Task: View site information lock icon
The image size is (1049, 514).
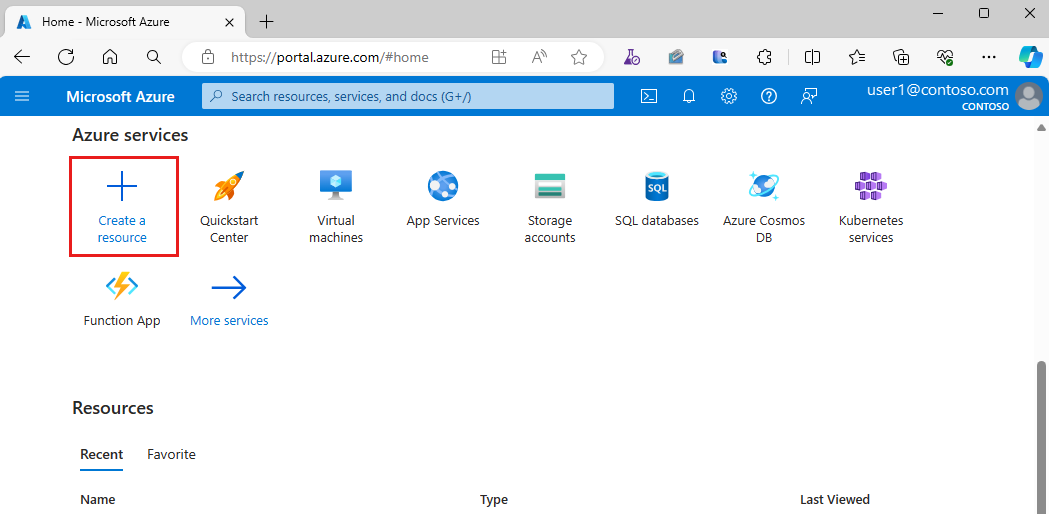Action: [208, 57]
